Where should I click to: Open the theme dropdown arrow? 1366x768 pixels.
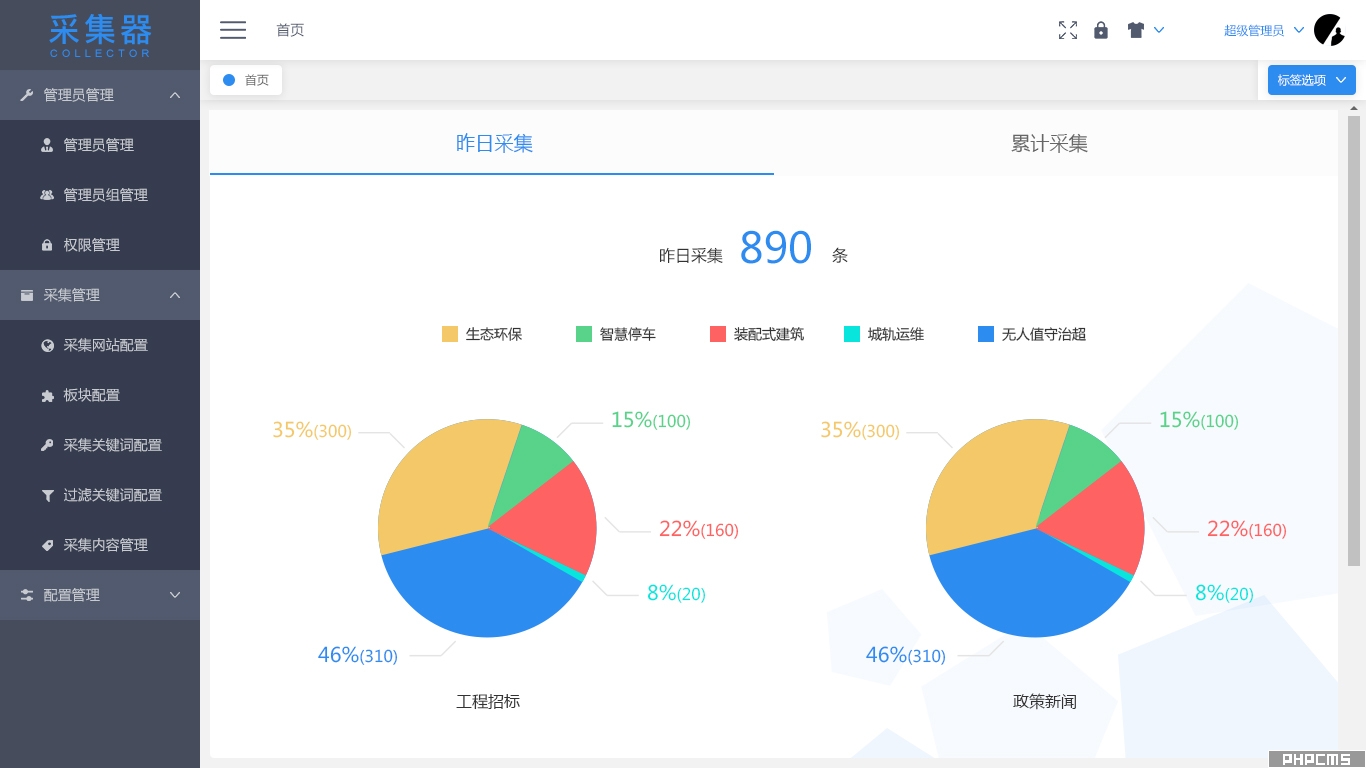pos(1159,30)
